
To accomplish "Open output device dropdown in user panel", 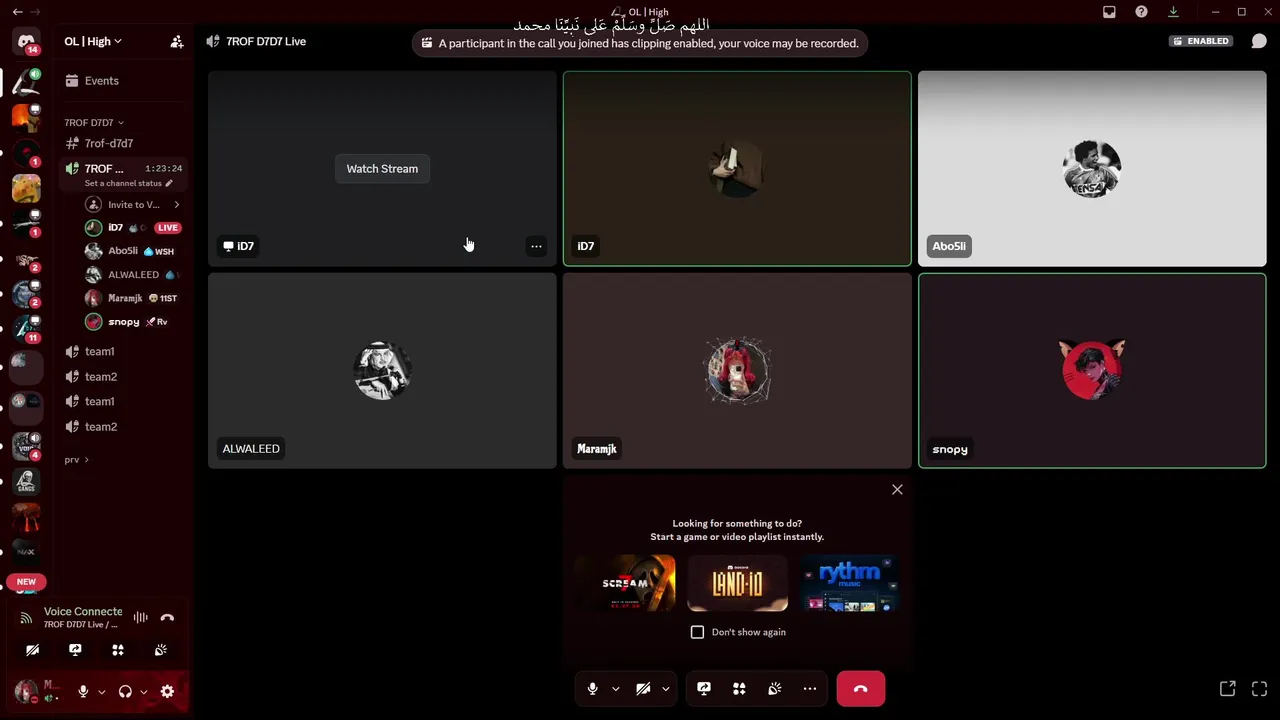I will (x=143, y=692).
